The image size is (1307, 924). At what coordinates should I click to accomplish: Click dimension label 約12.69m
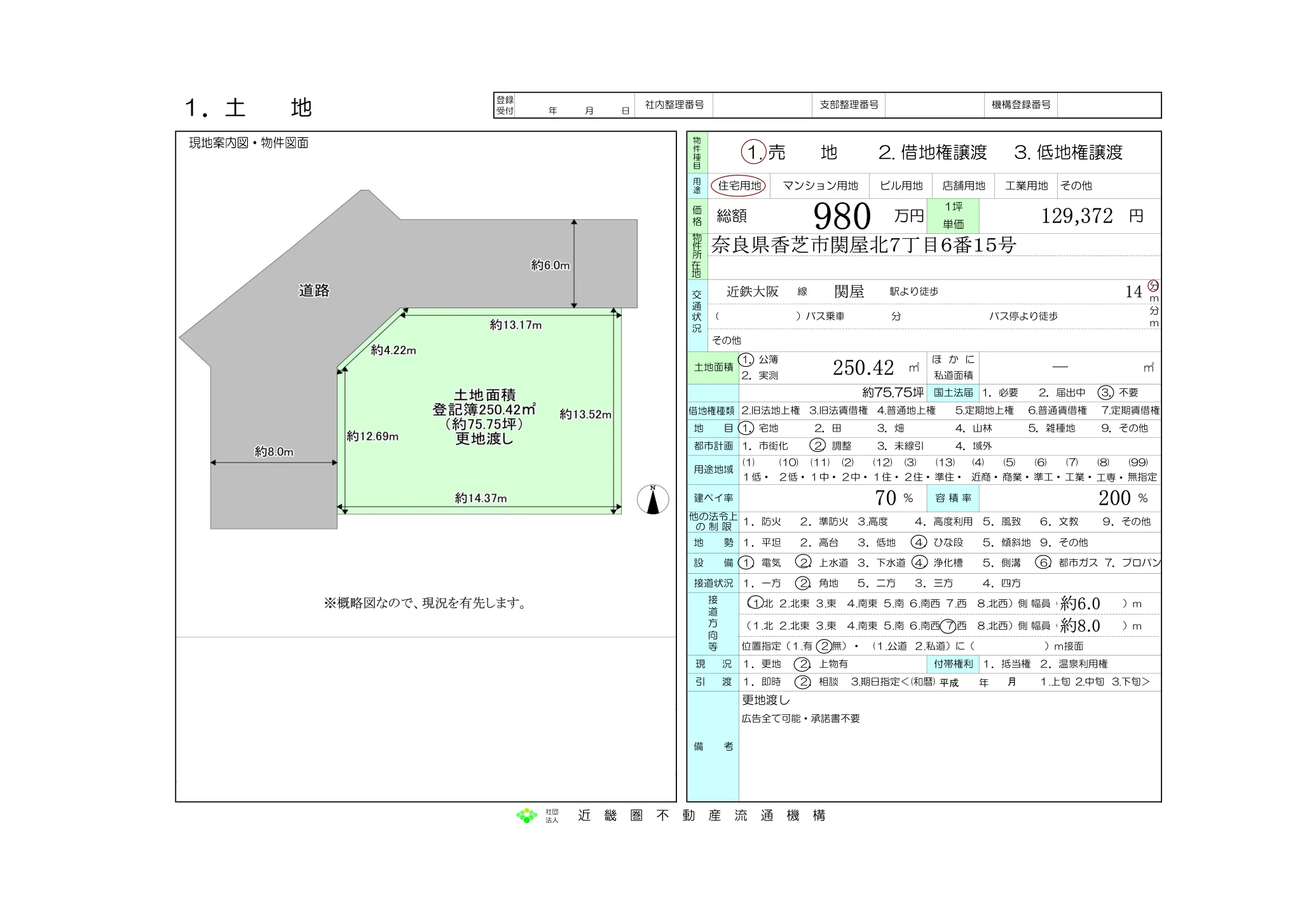373,437
